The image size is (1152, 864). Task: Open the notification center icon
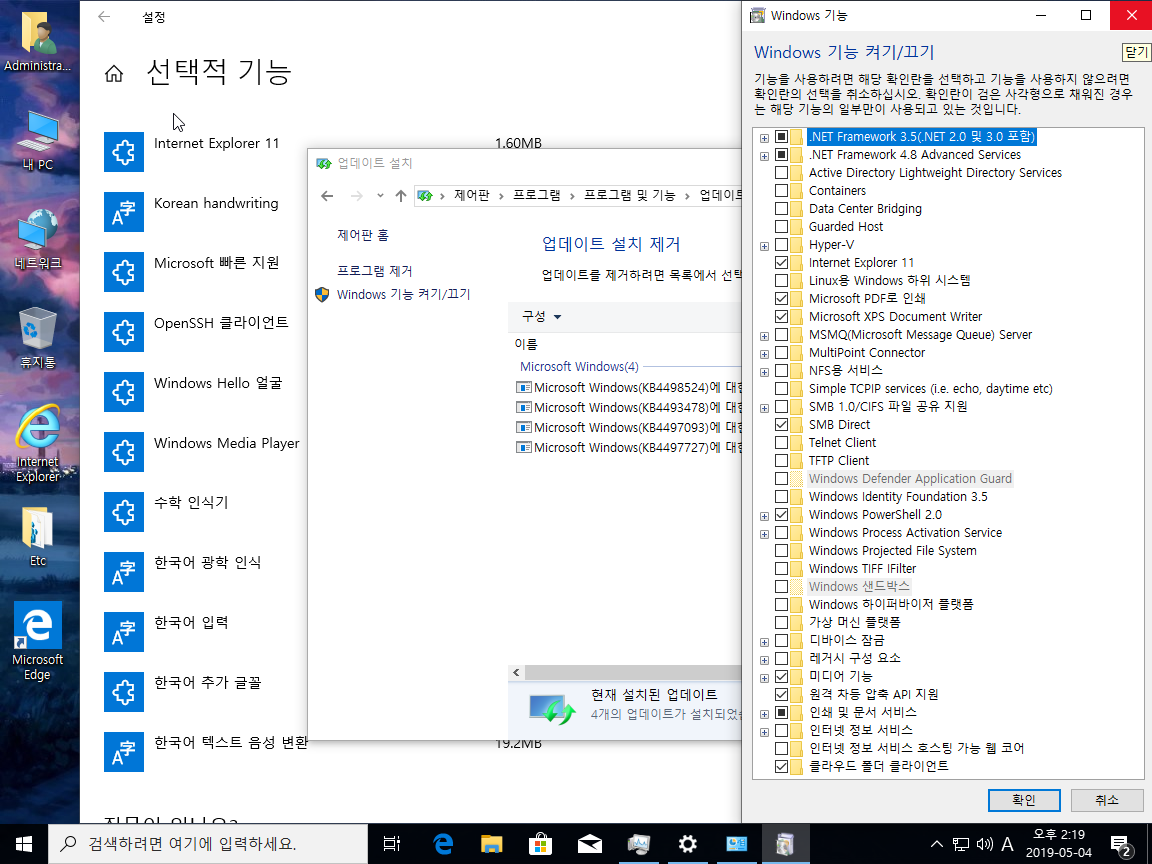[1121, 844]
